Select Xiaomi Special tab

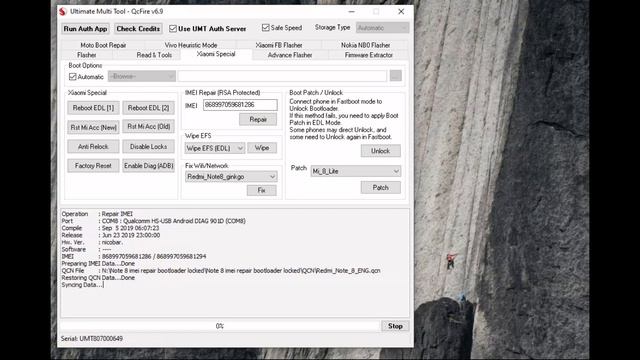click(216, 54)
